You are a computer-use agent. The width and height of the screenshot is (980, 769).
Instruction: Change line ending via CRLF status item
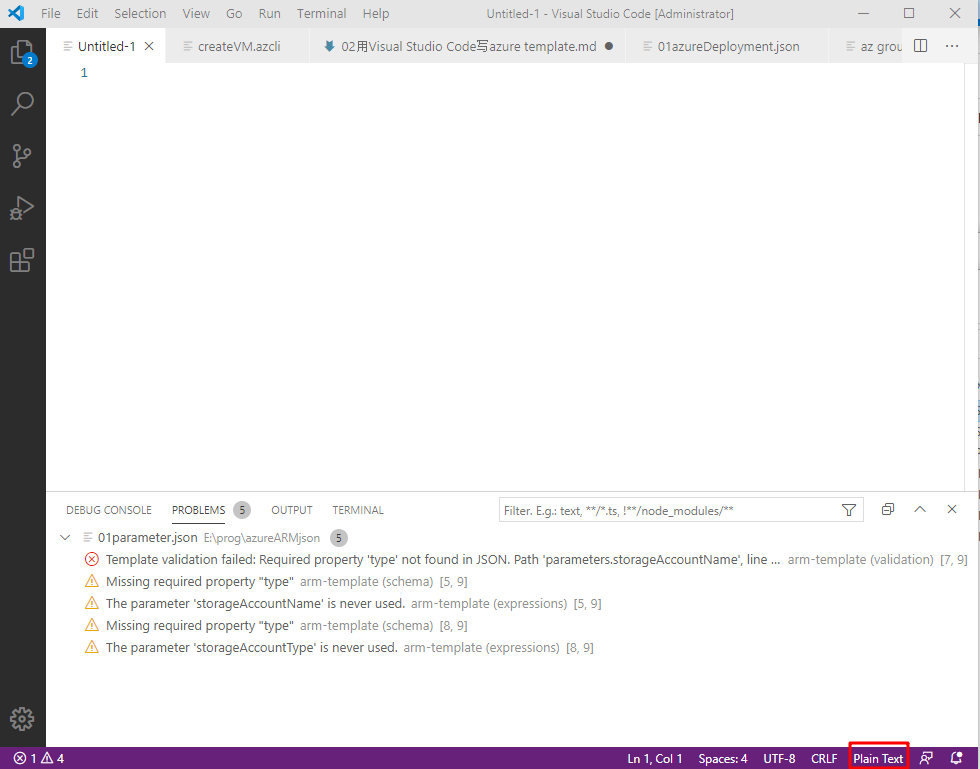(824, 758)
